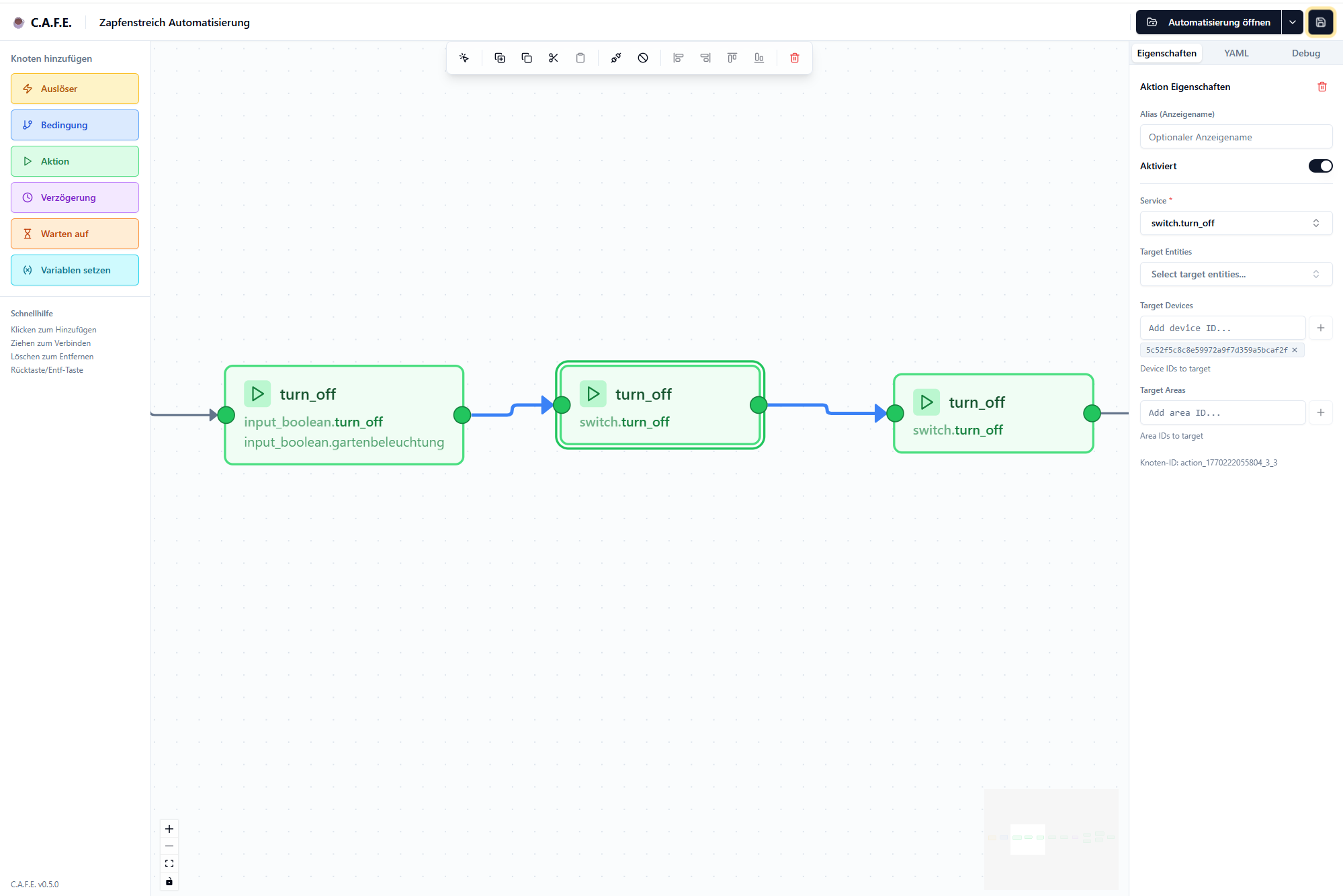
Task: Click the save icon in top right
Action: [x=1320, y=22]
